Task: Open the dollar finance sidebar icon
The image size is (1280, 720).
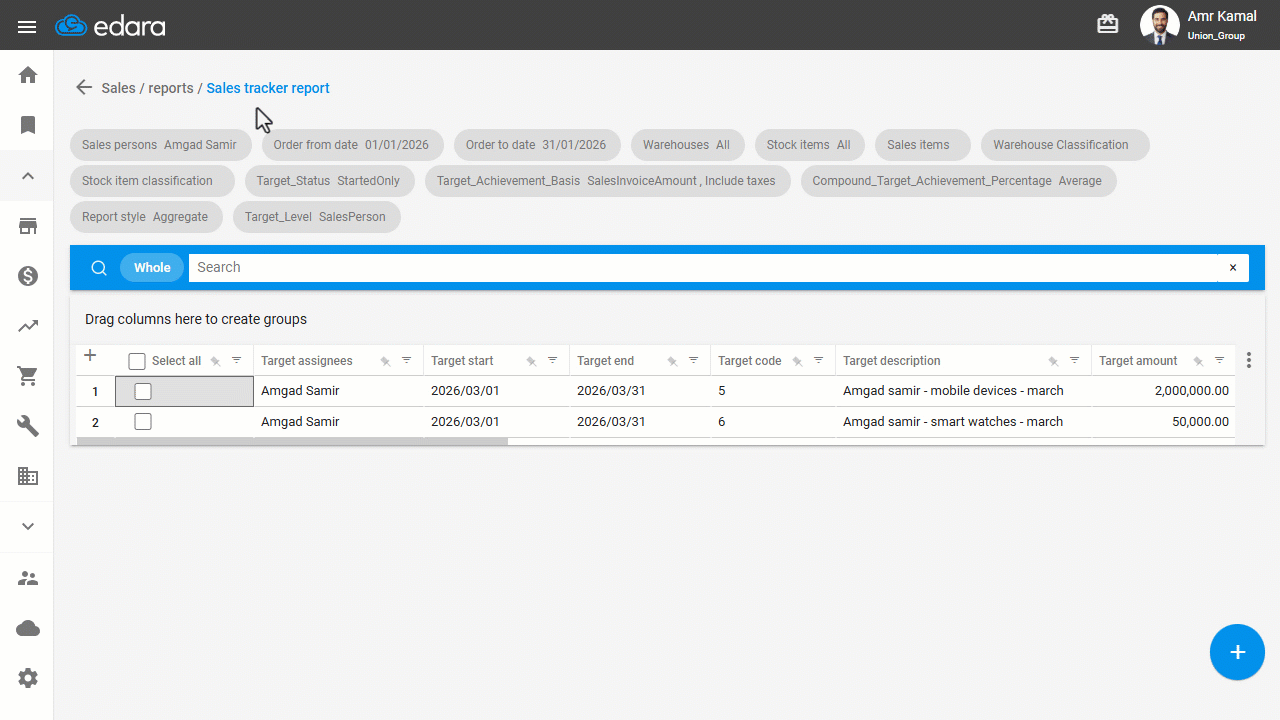Action: 28,276
